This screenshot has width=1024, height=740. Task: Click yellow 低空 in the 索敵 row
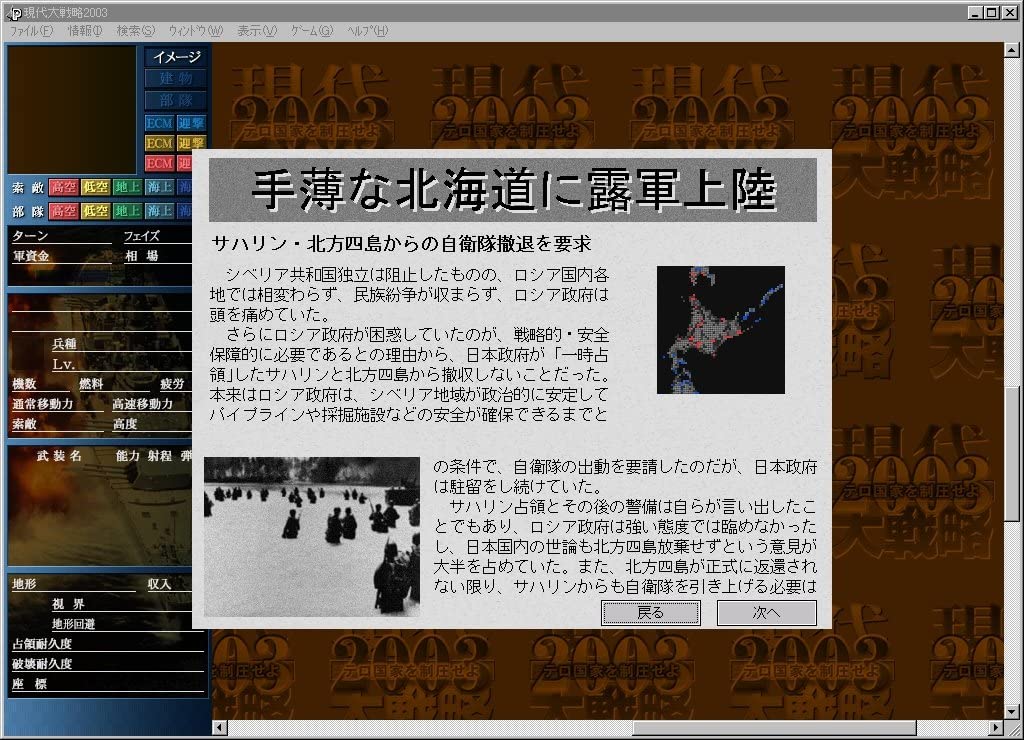[95, 187]
